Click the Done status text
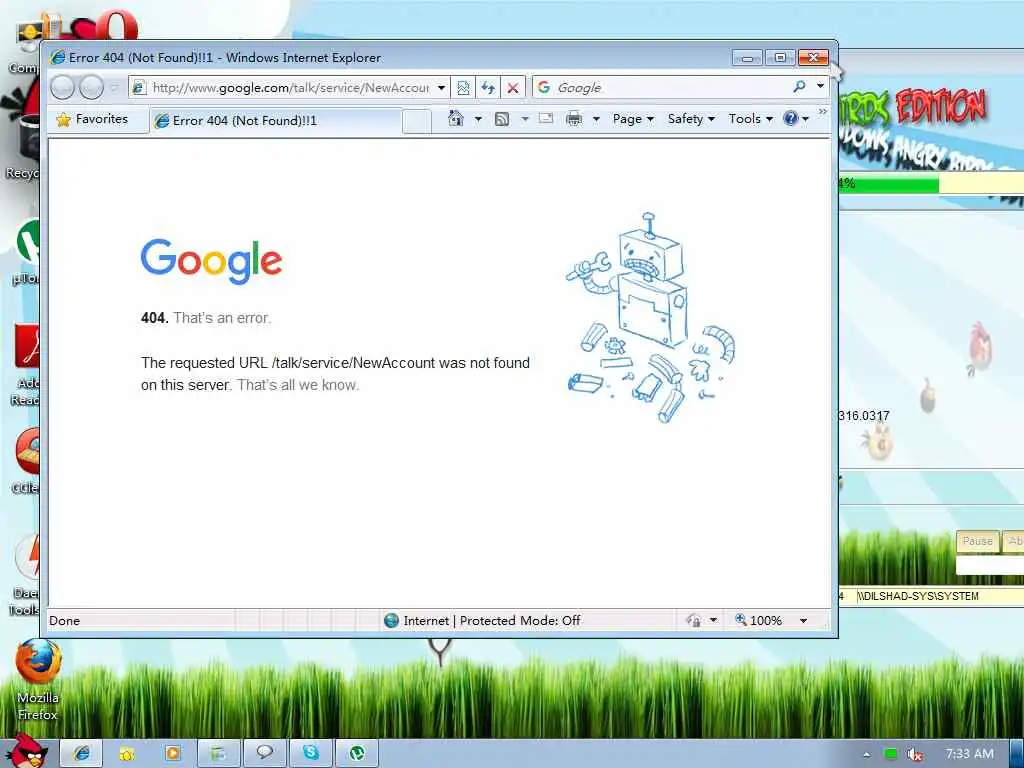The width and height of the screenshot is (1024, 768). pos(65,621)
